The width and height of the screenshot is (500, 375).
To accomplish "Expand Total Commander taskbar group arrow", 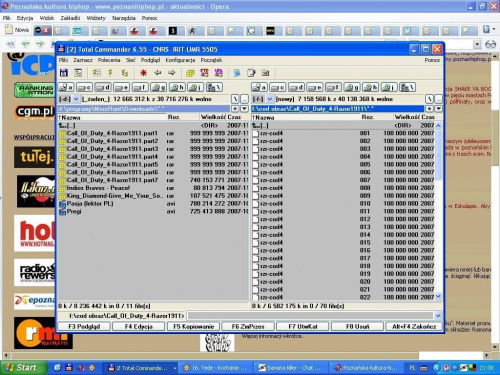I will (x=175, y=368).
